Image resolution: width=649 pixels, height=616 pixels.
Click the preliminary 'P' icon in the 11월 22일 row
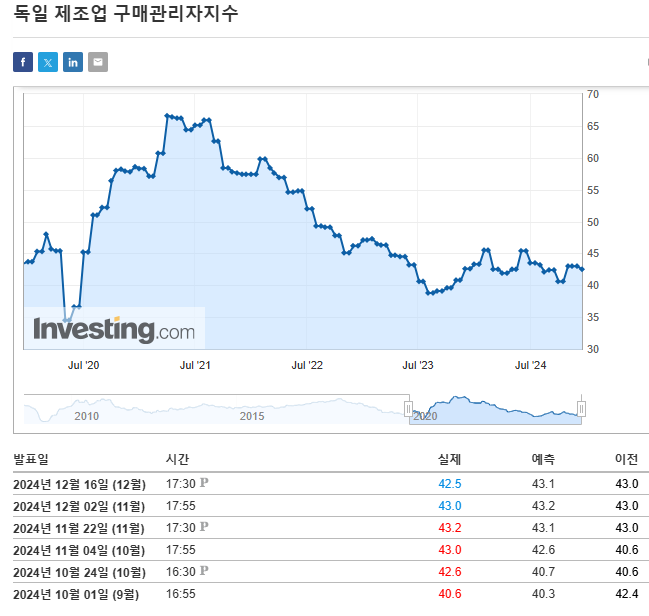tap(204, 526)
